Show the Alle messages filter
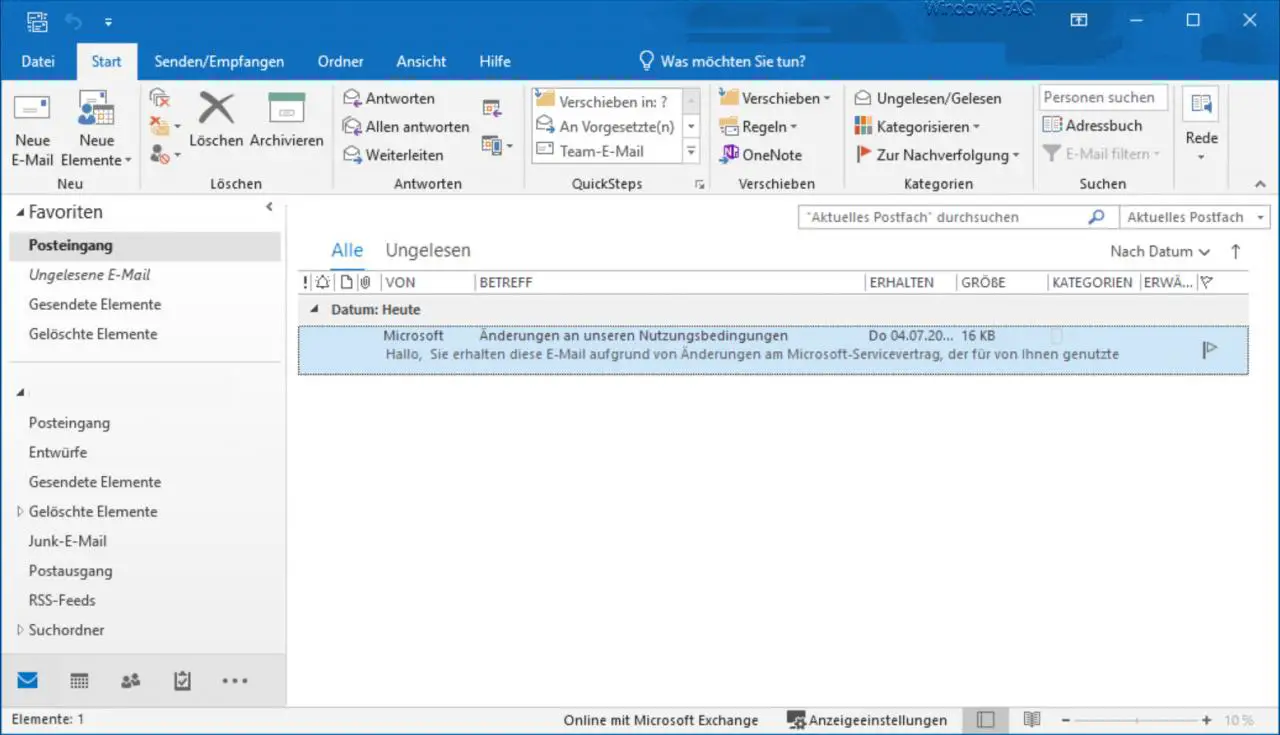This screenshot has width=1280, height=735. click(347, 251)
